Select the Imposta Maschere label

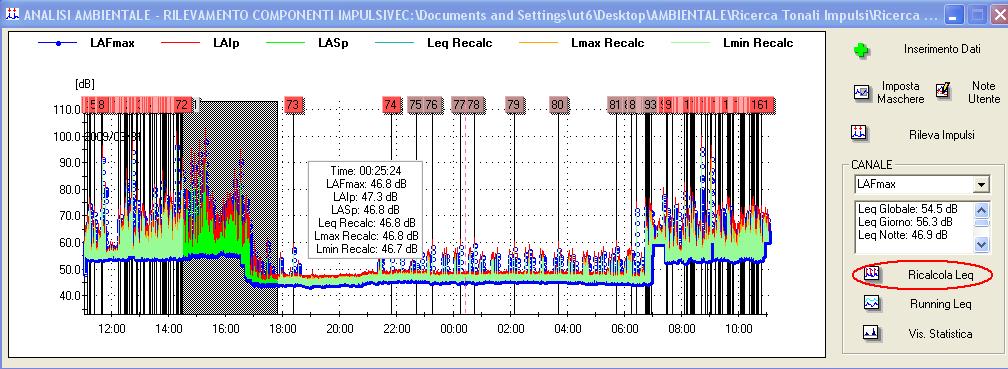pyautogui.click(x=901, y=93)
